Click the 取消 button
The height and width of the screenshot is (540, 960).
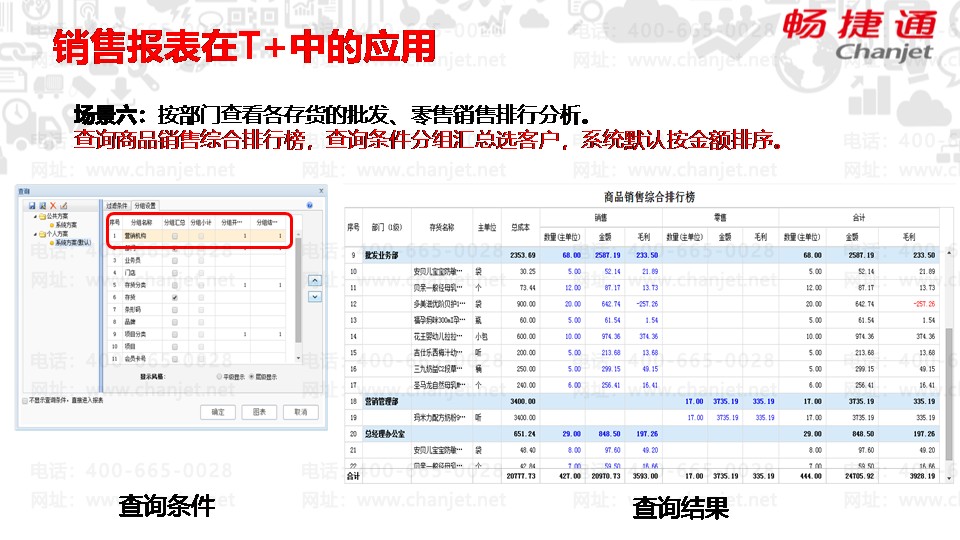301,412
